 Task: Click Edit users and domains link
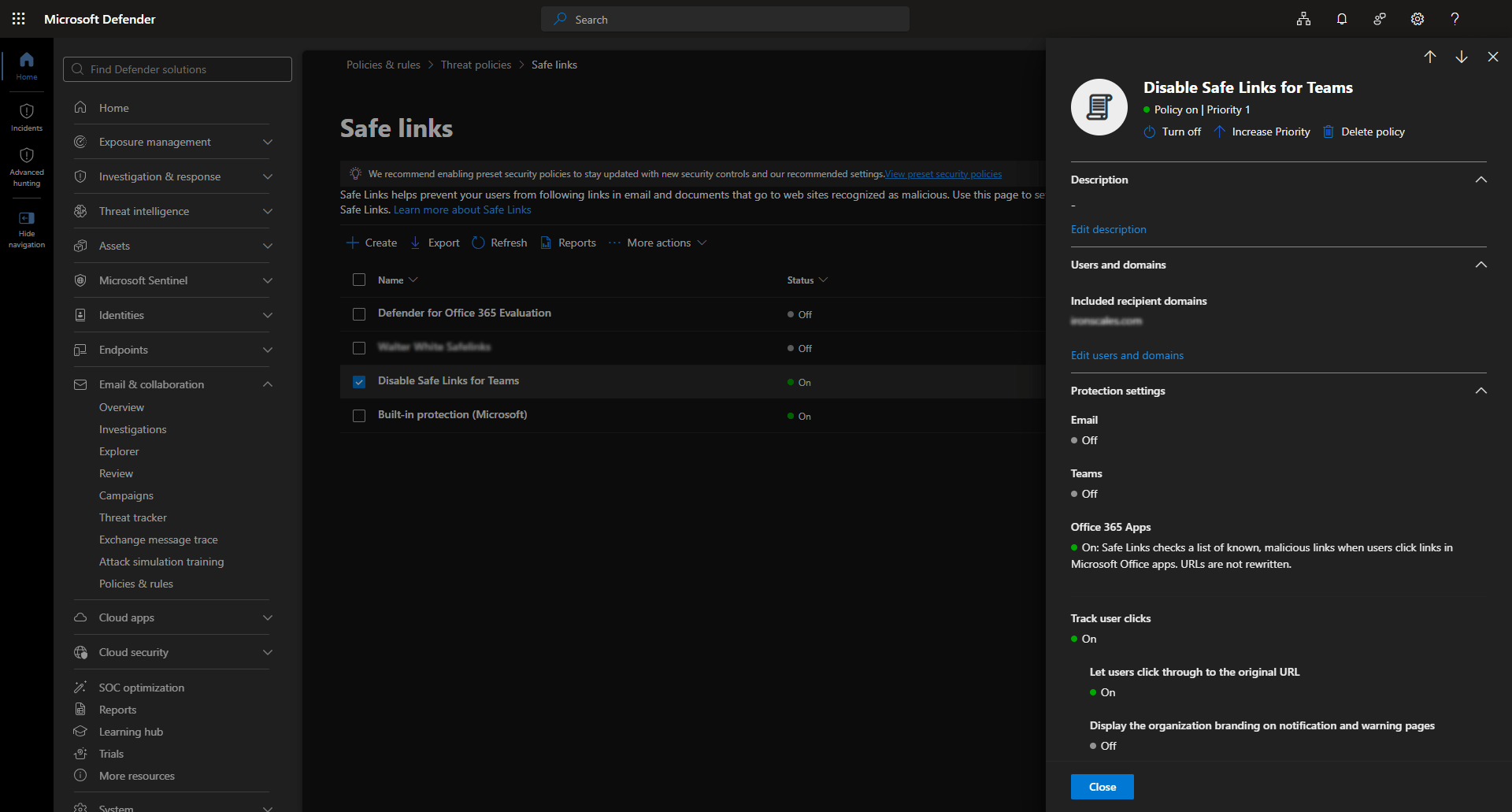point(1127,355)
